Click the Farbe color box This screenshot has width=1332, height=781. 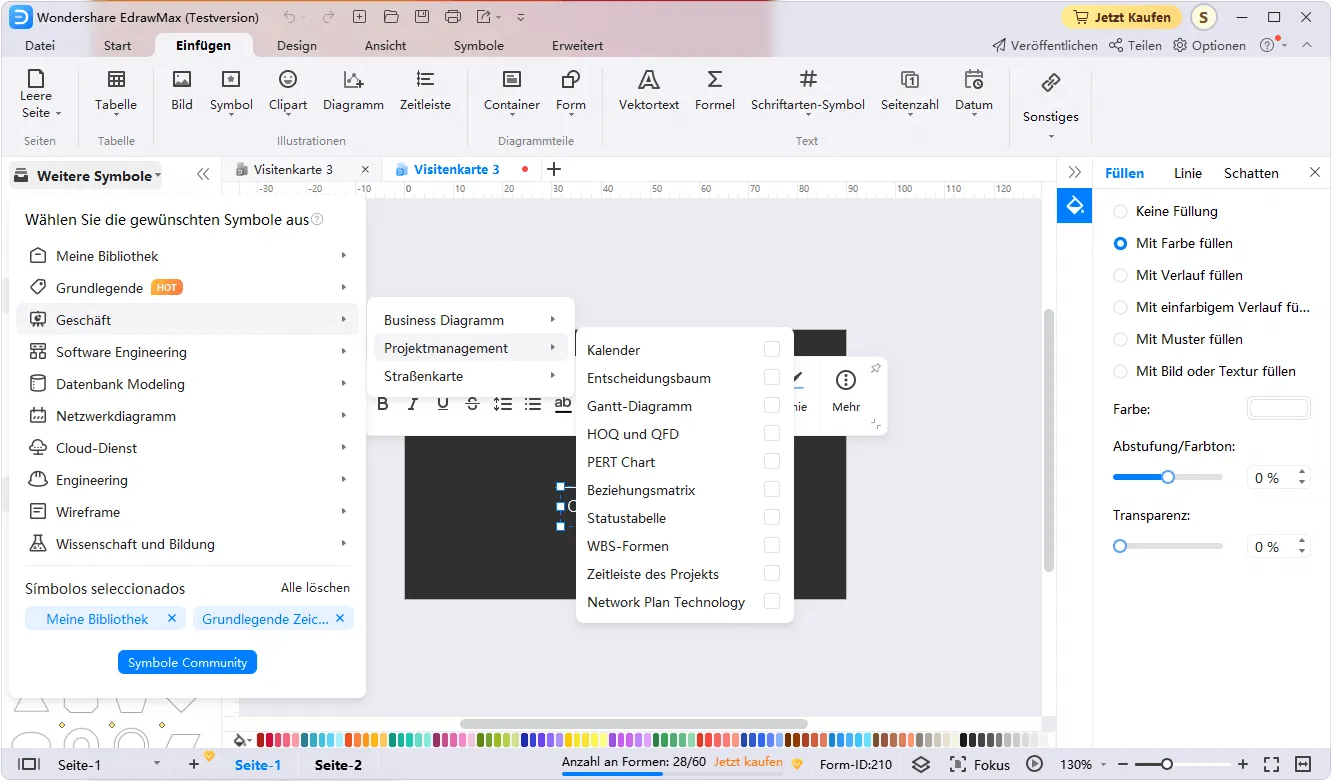1278,409
